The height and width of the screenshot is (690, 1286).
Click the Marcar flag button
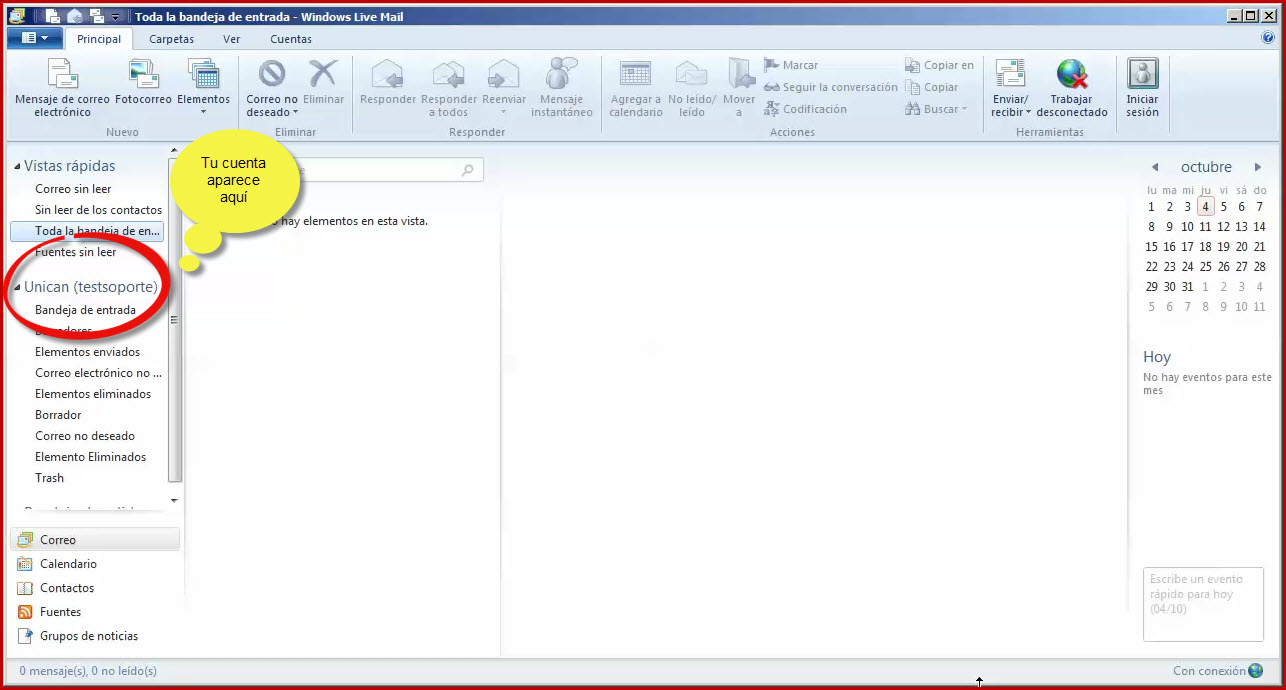click(x=791, y=65)
